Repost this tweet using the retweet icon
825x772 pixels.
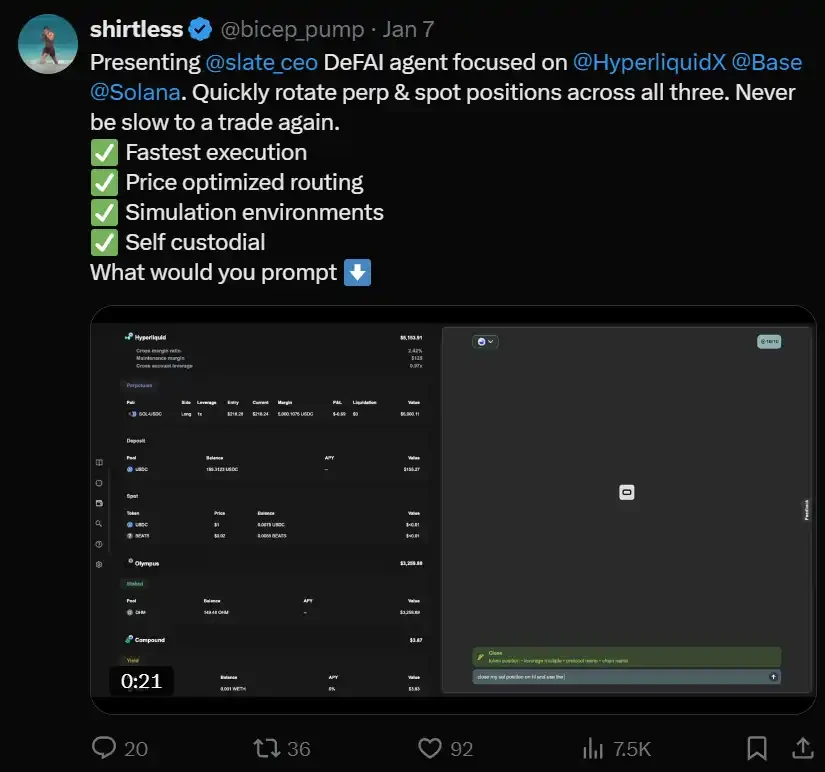click(266, 748)
